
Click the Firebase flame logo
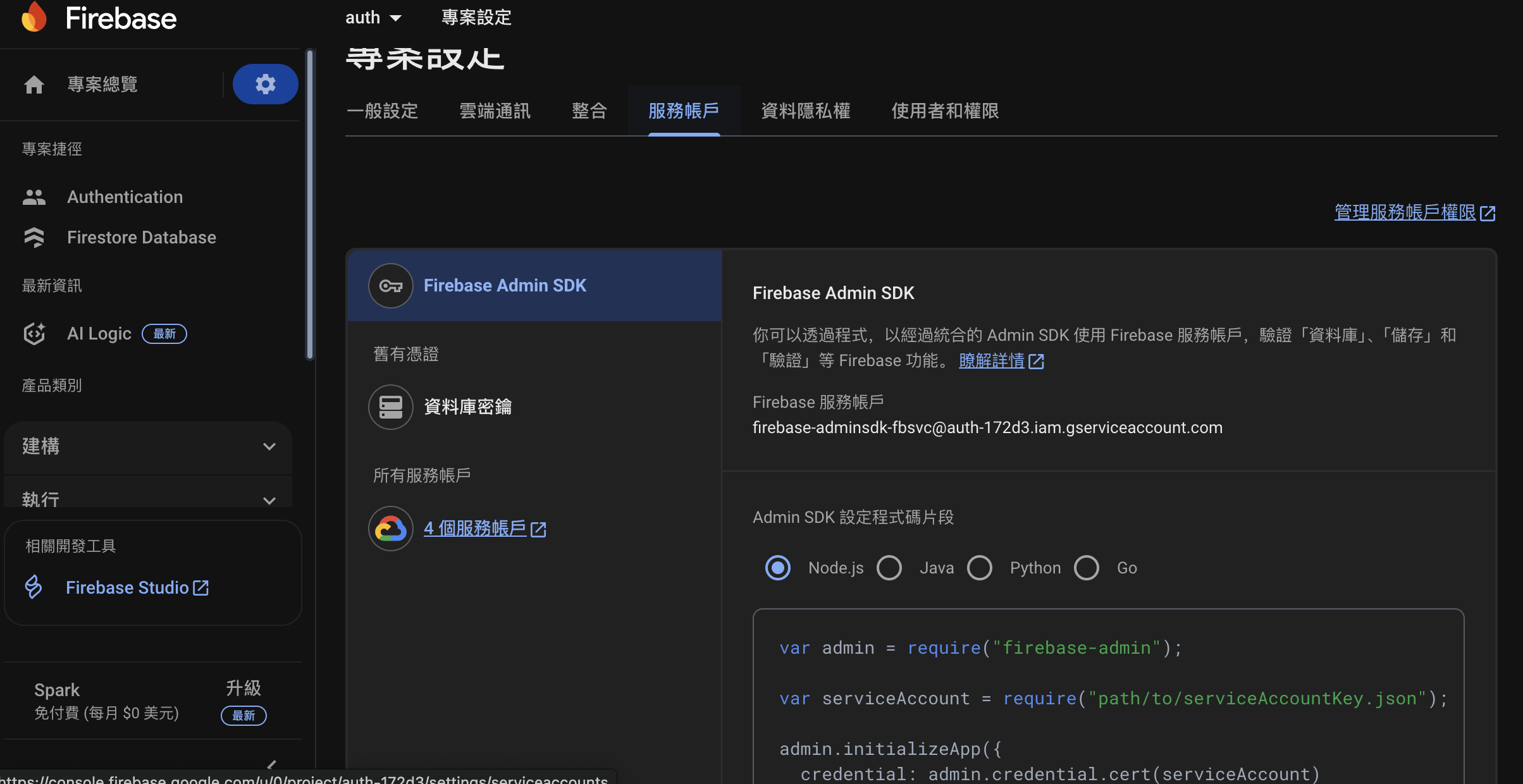pos(34,17)
